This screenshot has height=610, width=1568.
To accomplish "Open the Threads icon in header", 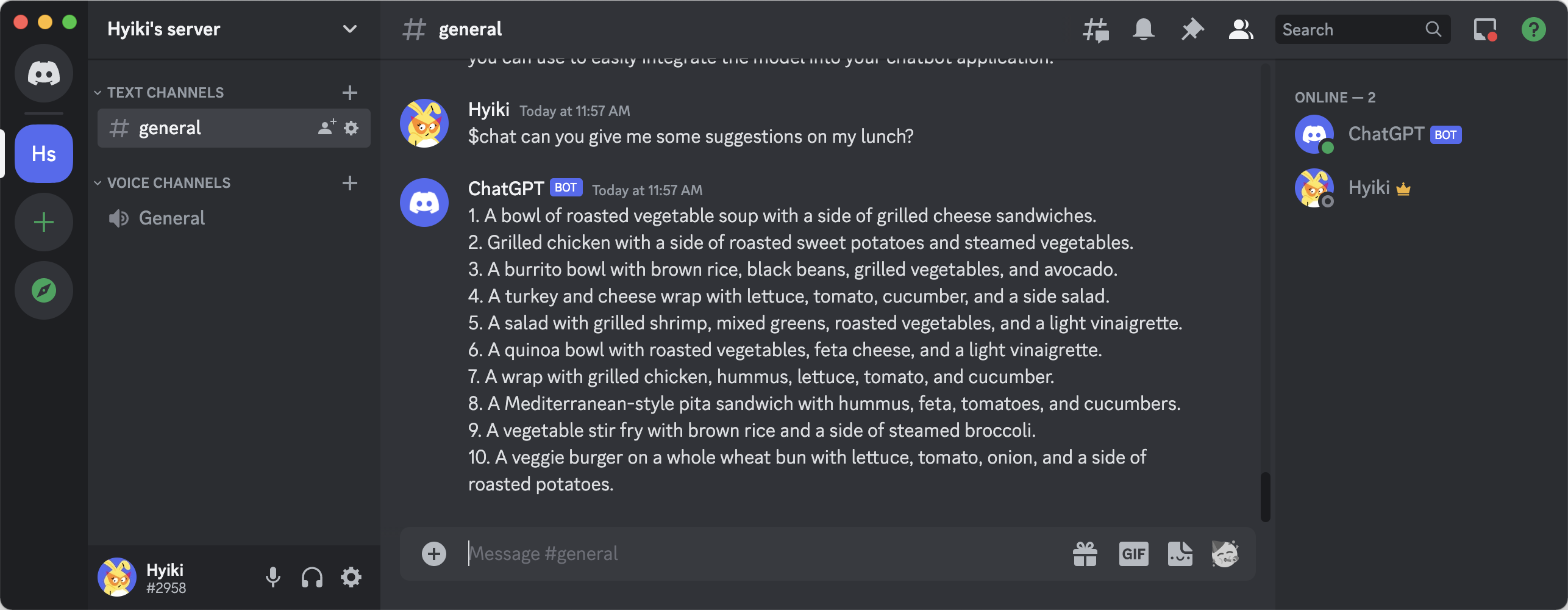I will point(1095,29).
